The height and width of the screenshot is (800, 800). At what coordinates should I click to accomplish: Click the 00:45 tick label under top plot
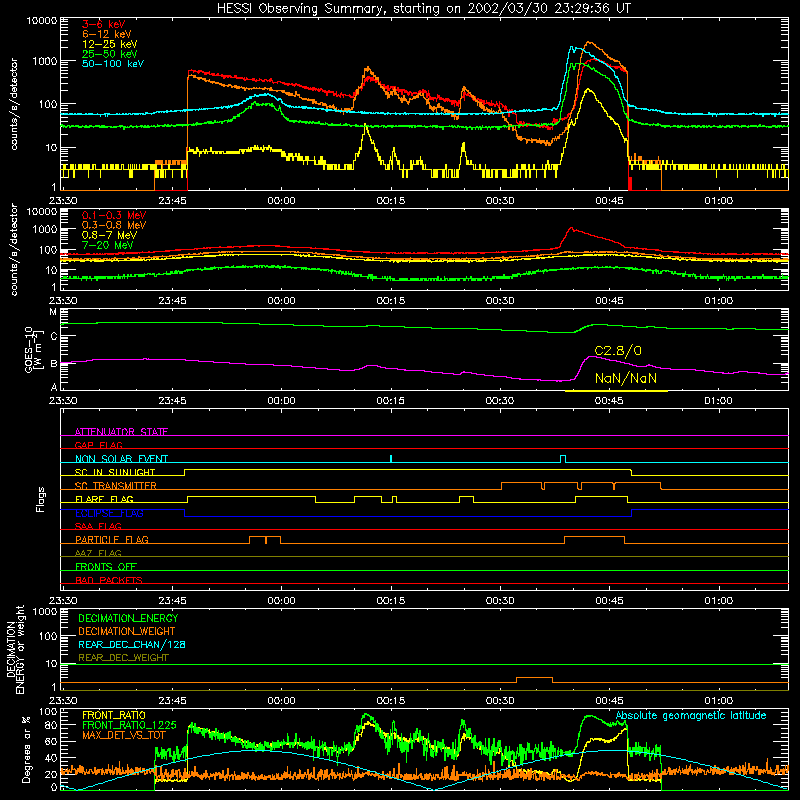[609, 201]
